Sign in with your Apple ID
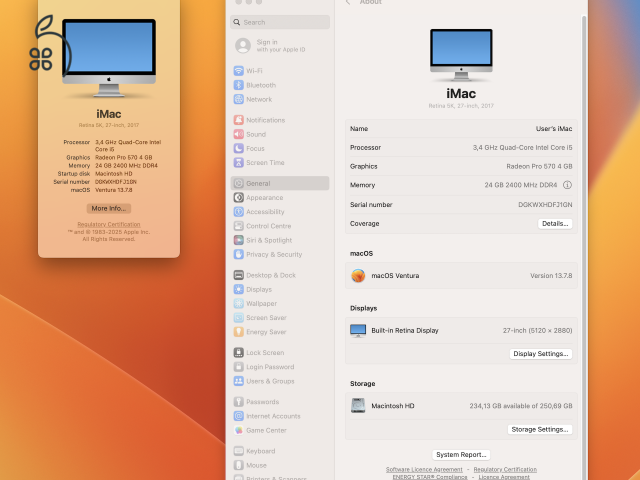 pyautogui.click(x=270, y=46)
